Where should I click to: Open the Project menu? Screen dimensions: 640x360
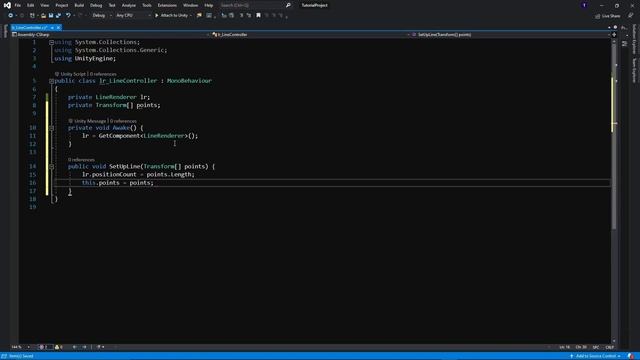(x=62, y=5)
